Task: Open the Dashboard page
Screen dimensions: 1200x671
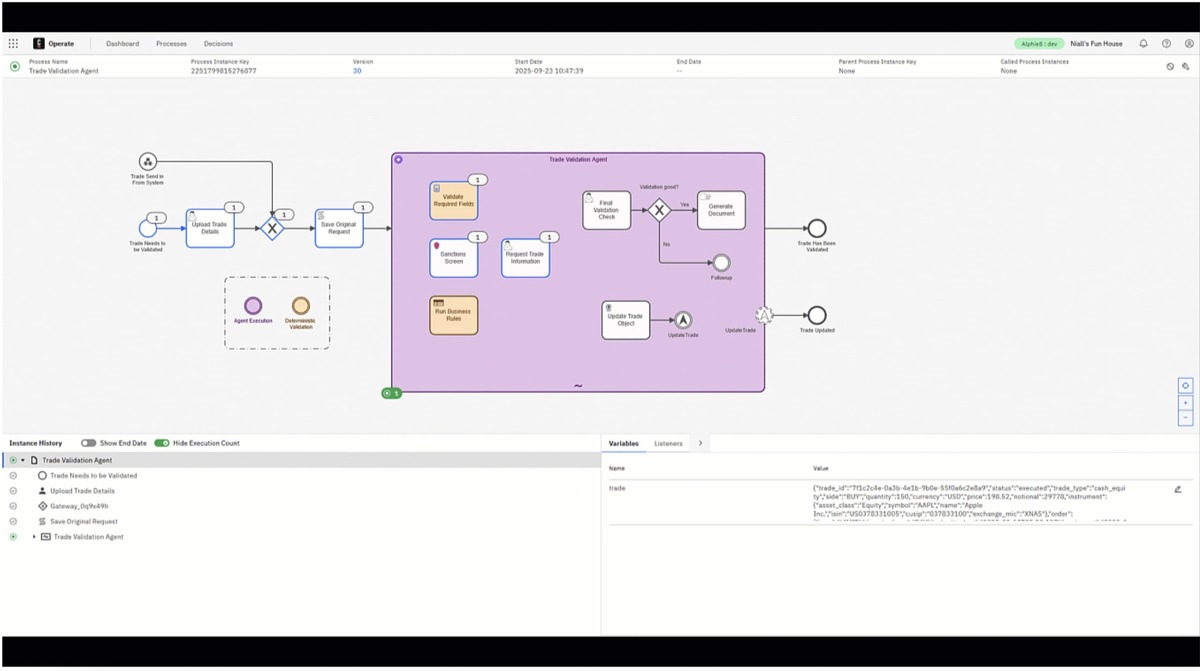Action: click(x=123, y=44)
